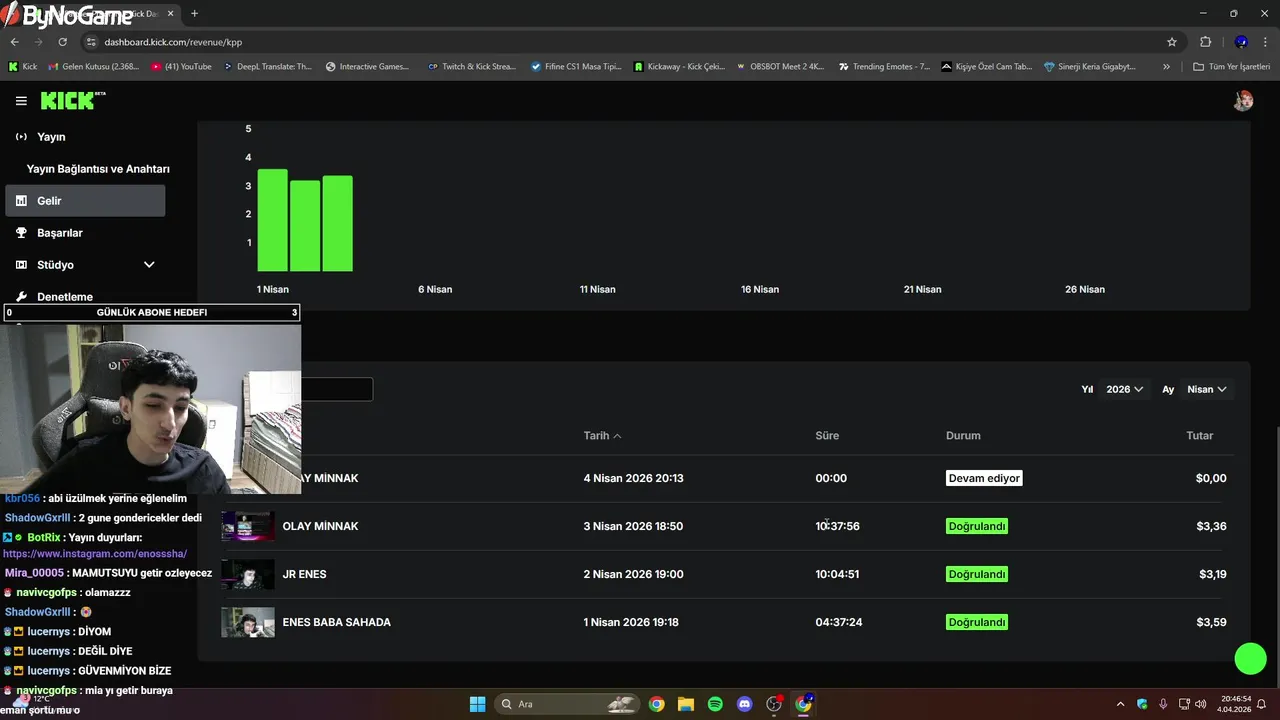Open the Kick bookmark
This screenshot has width=1280, height=720.
[22, 67]
